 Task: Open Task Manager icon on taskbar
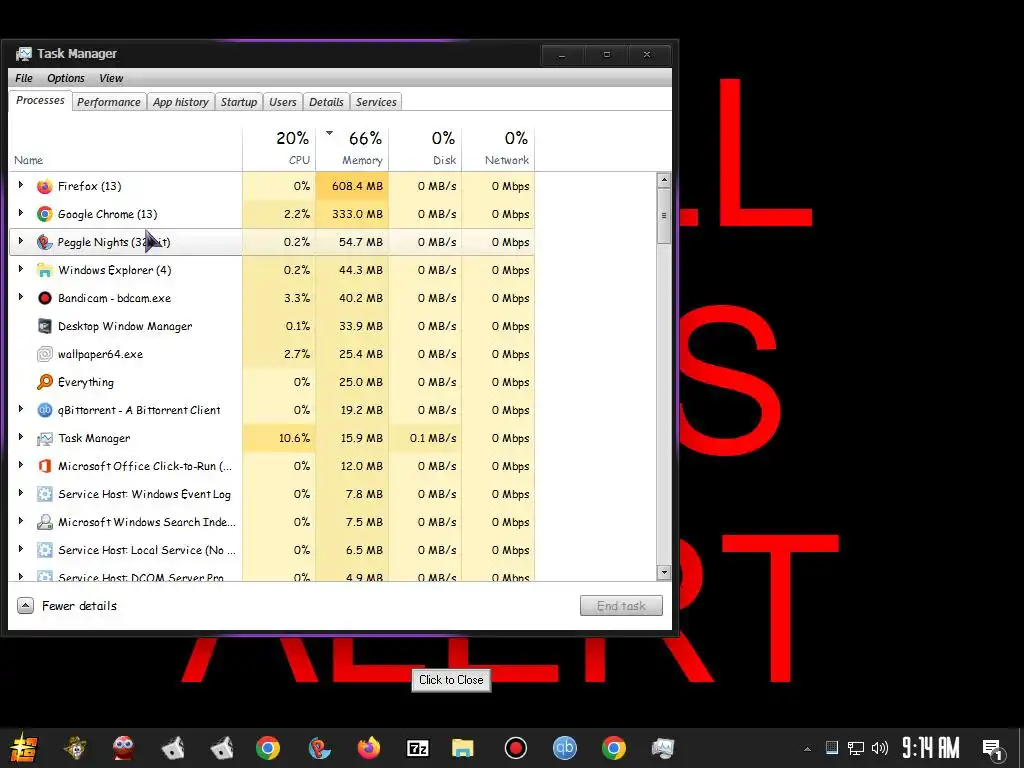point(663,748)
